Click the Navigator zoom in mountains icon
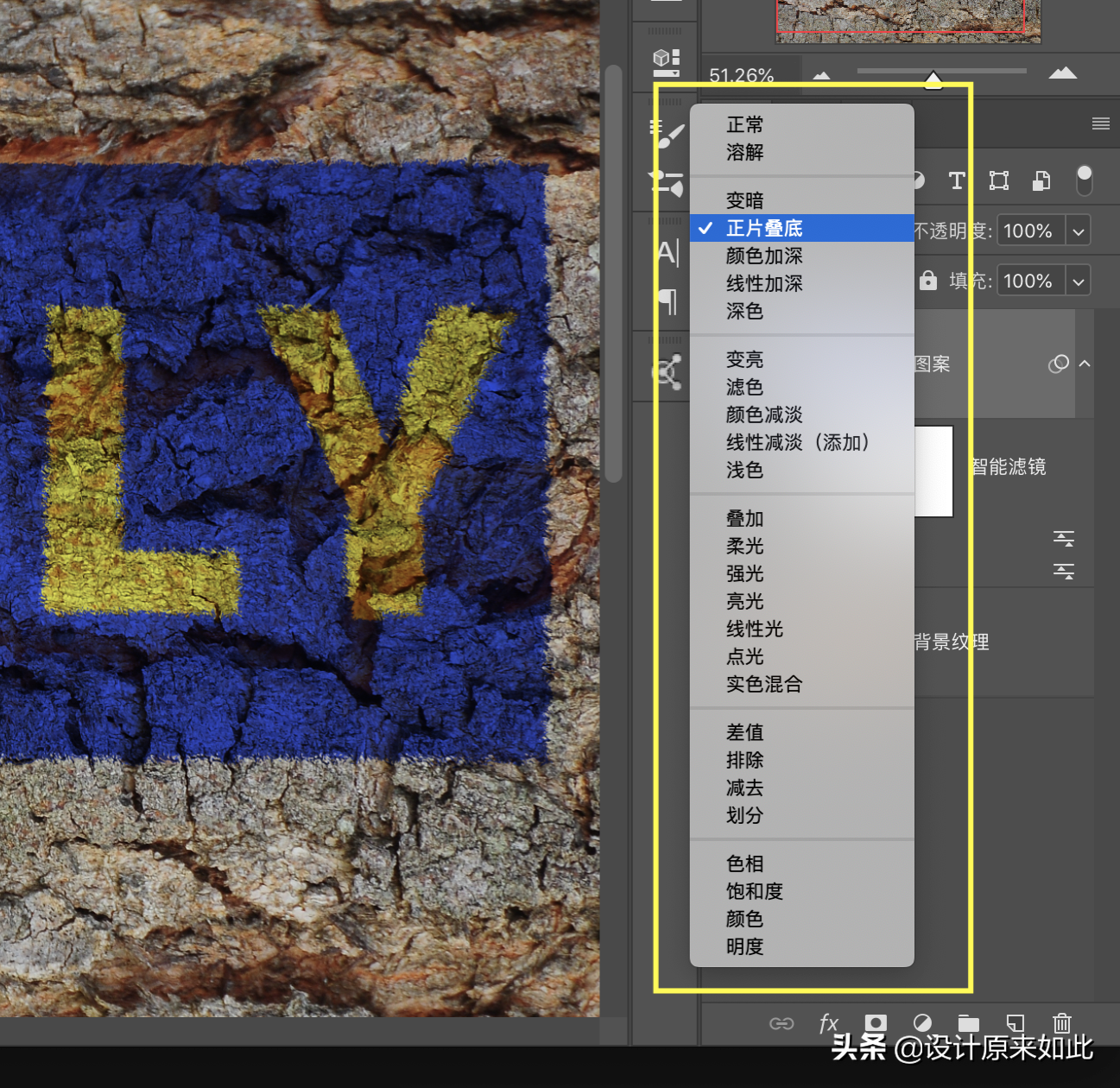 pyautogui.click(x=1063, y=73)
